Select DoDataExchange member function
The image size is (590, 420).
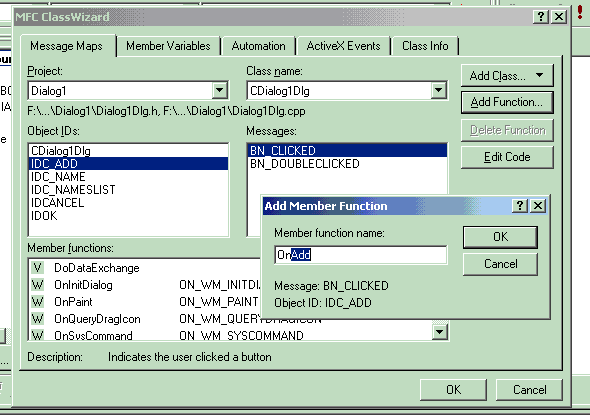pyautogui.click(x=97, y=268)
